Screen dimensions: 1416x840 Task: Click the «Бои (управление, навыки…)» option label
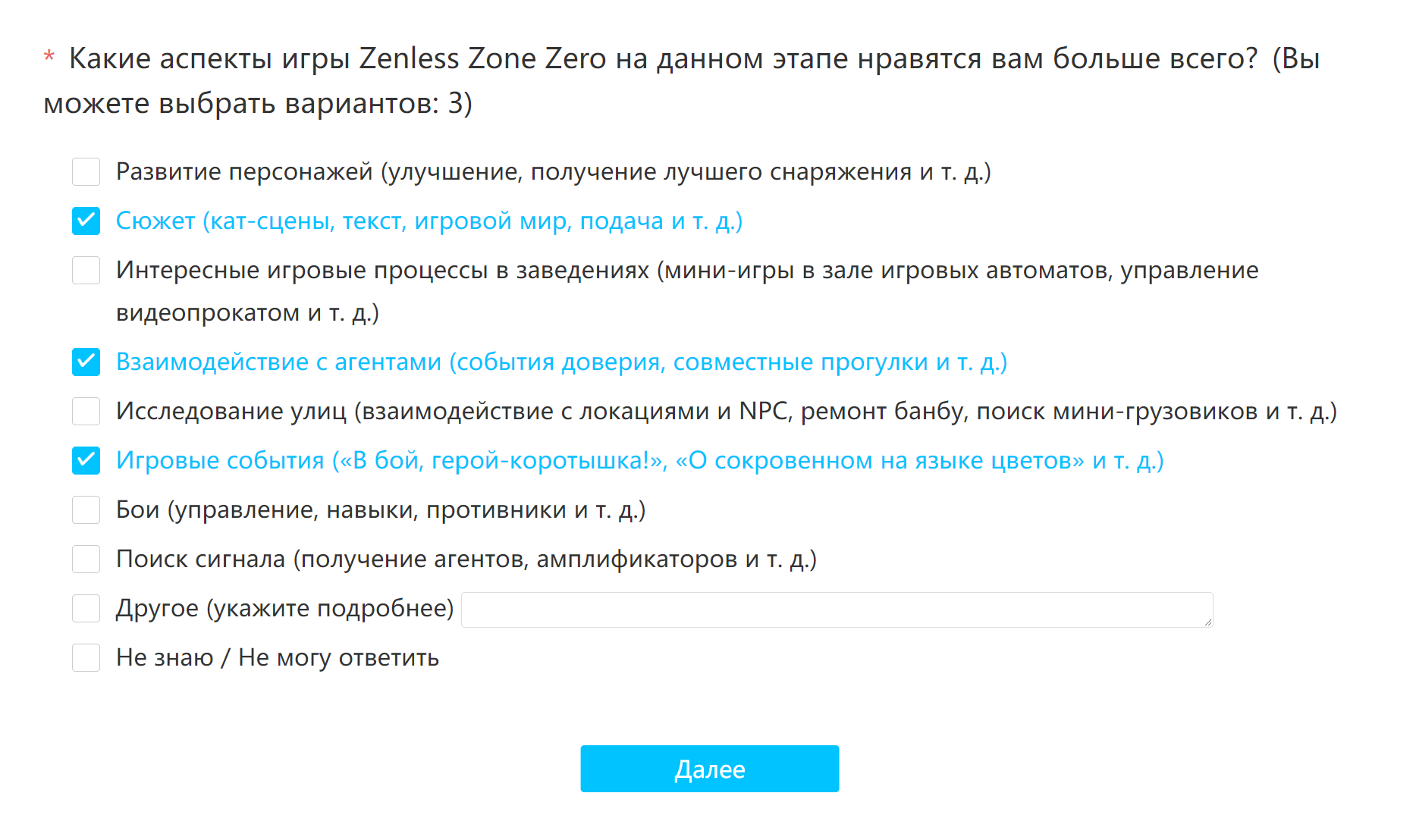coord(381,509)
